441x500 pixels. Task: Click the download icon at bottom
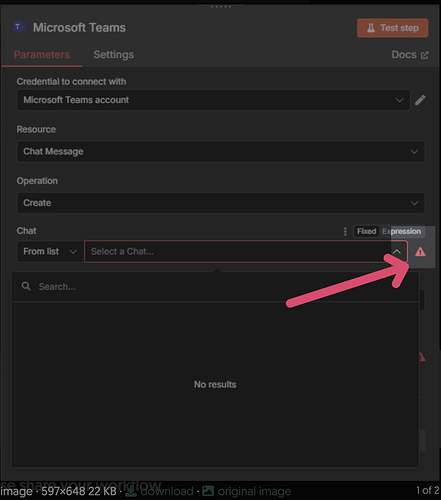[131, 491]
